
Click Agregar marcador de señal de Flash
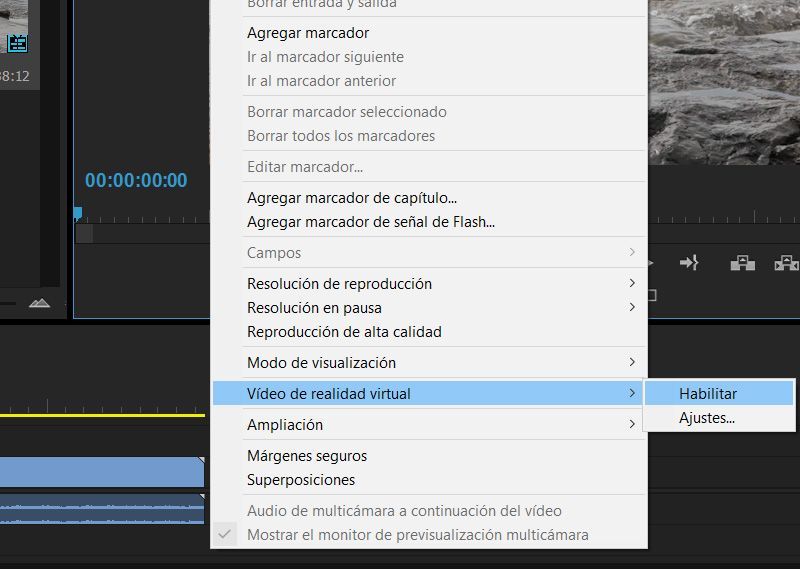click(x=371, y=222)
